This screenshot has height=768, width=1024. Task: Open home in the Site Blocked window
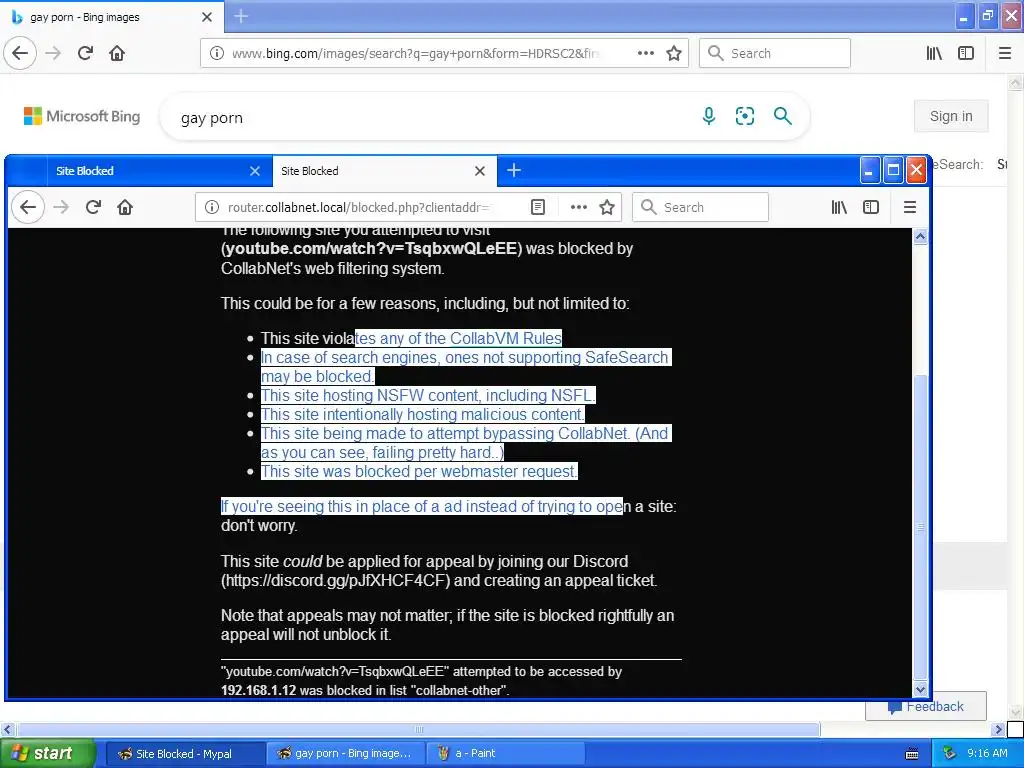125,207
